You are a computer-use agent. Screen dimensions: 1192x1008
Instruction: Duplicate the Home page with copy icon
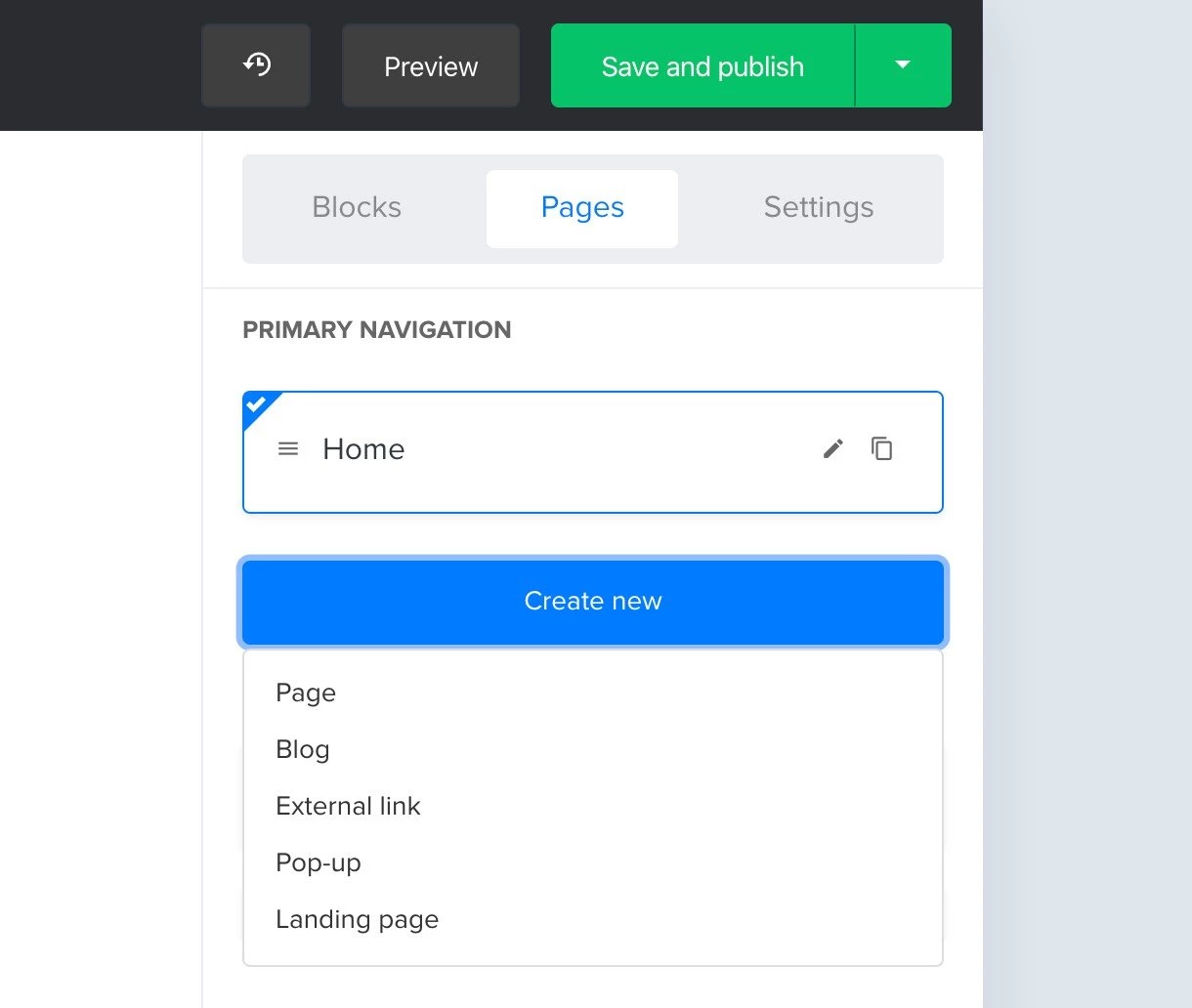(881, 449)
